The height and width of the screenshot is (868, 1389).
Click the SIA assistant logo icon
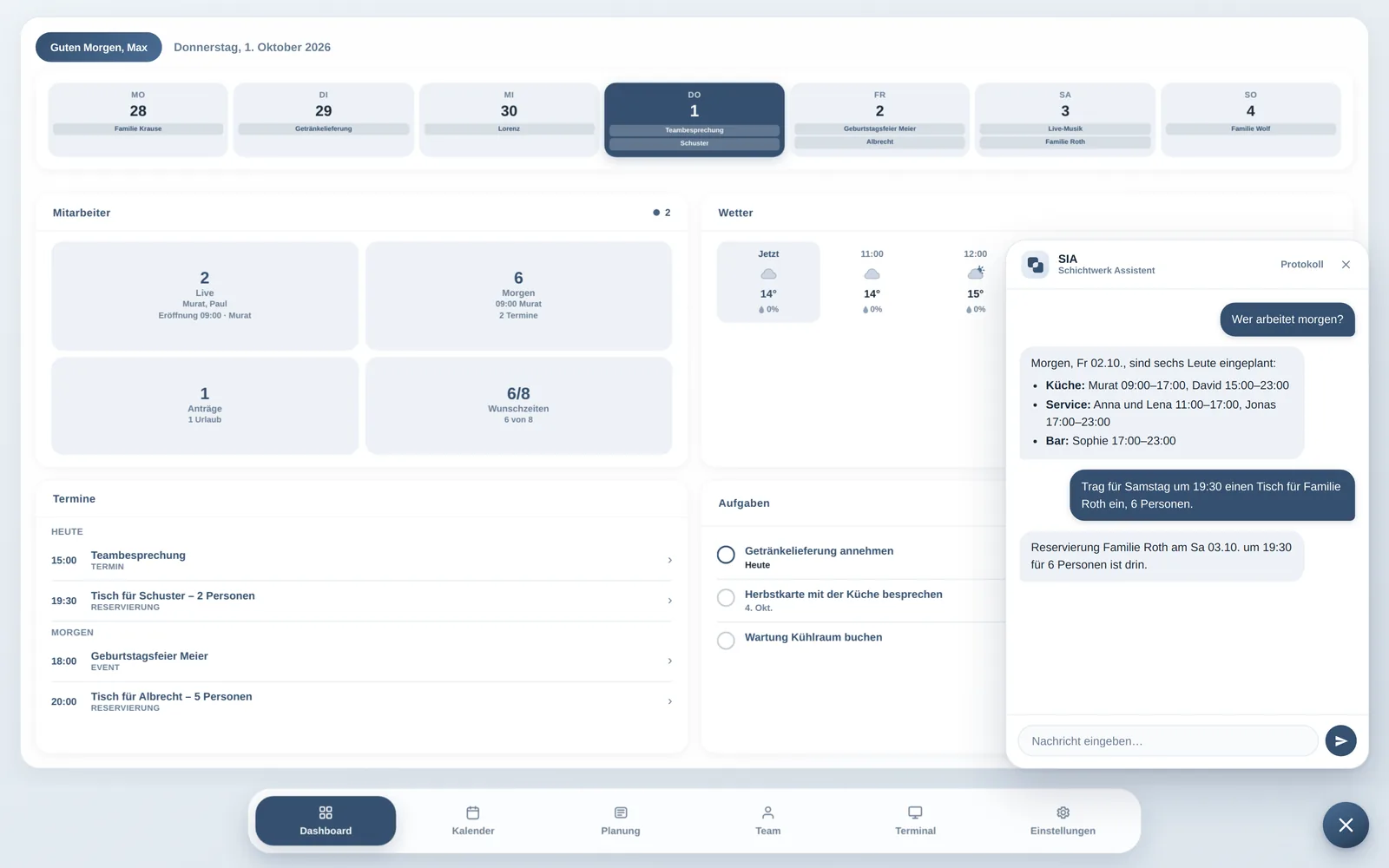1036,265
